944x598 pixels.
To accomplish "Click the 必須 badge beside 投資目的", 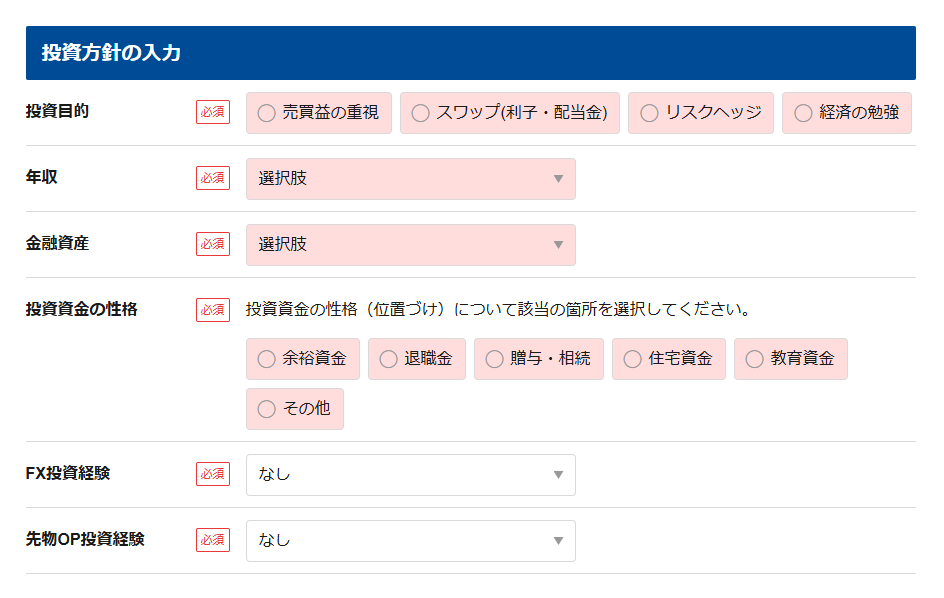I will coord(212,112).
